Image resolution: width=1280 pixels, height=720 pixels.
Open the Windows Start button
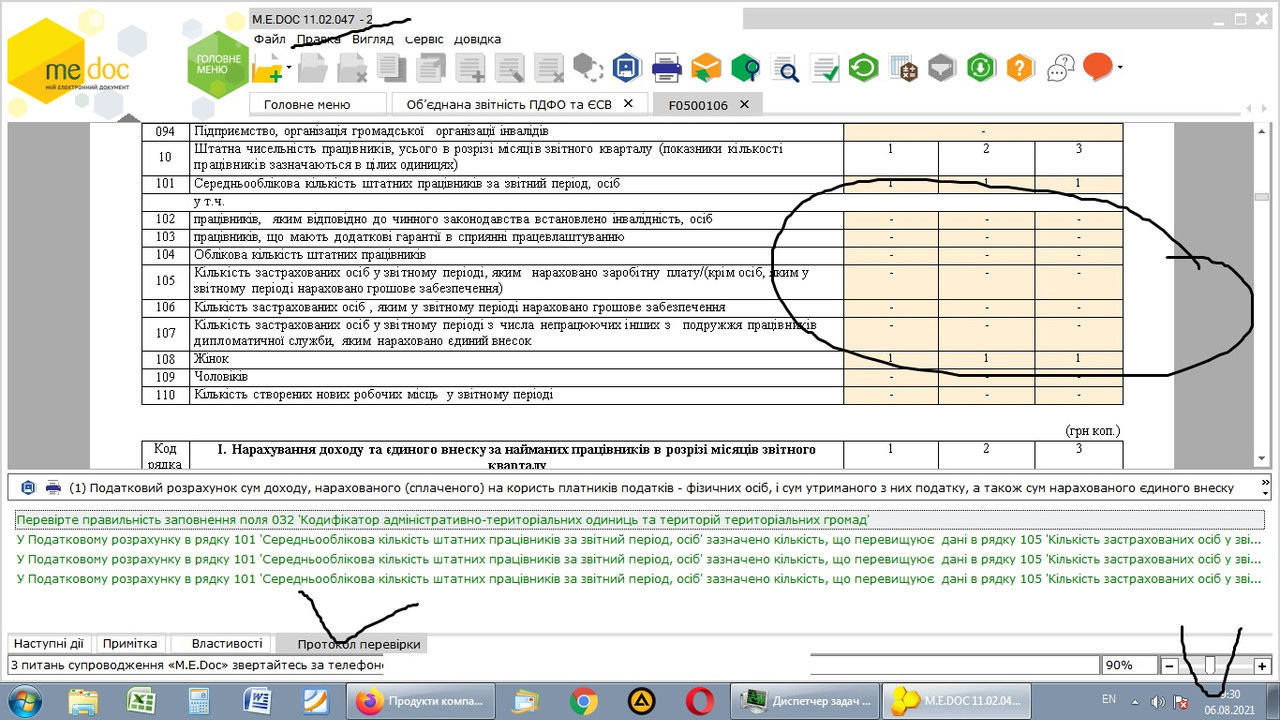click(24, 700)
